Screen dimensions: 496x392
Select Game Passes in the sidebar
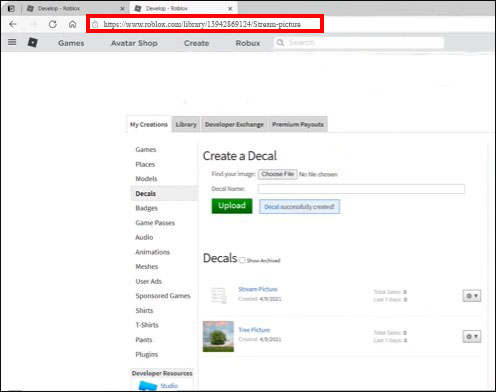point(155,223)
